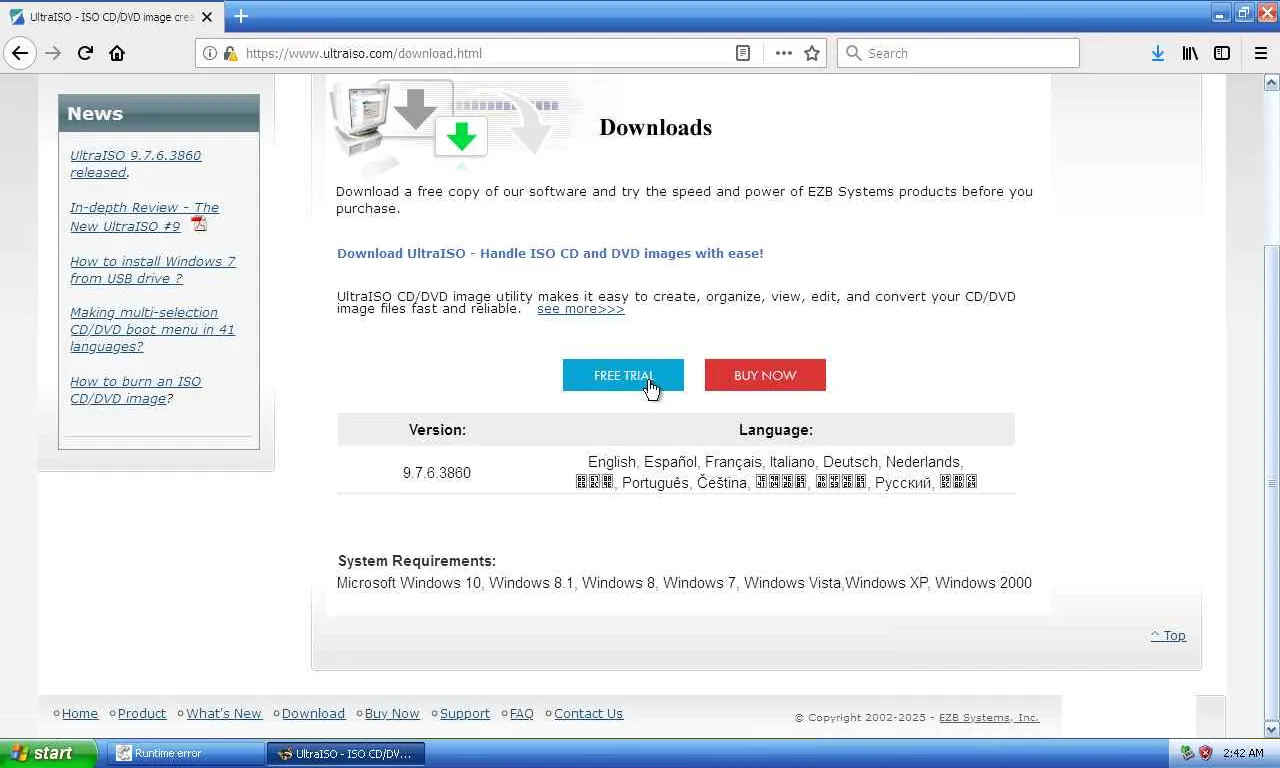The width and height of the screenshot is (1280, 768).
Task: Click 'Windows 2000' in system requirements
Action: [x=983, y=583]
